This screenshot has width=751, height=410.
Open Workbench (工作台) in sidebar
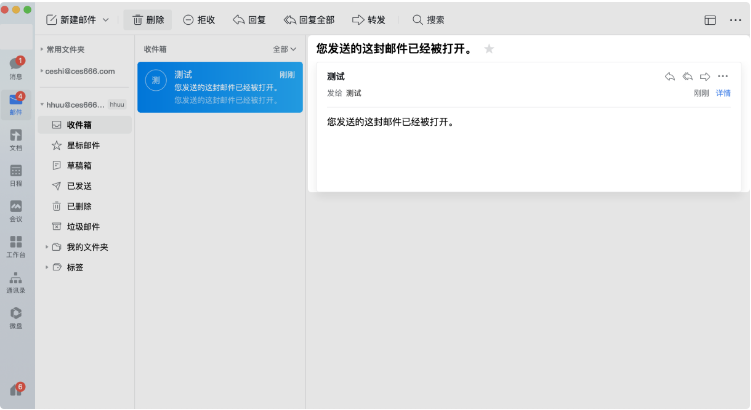click(15, 246)
